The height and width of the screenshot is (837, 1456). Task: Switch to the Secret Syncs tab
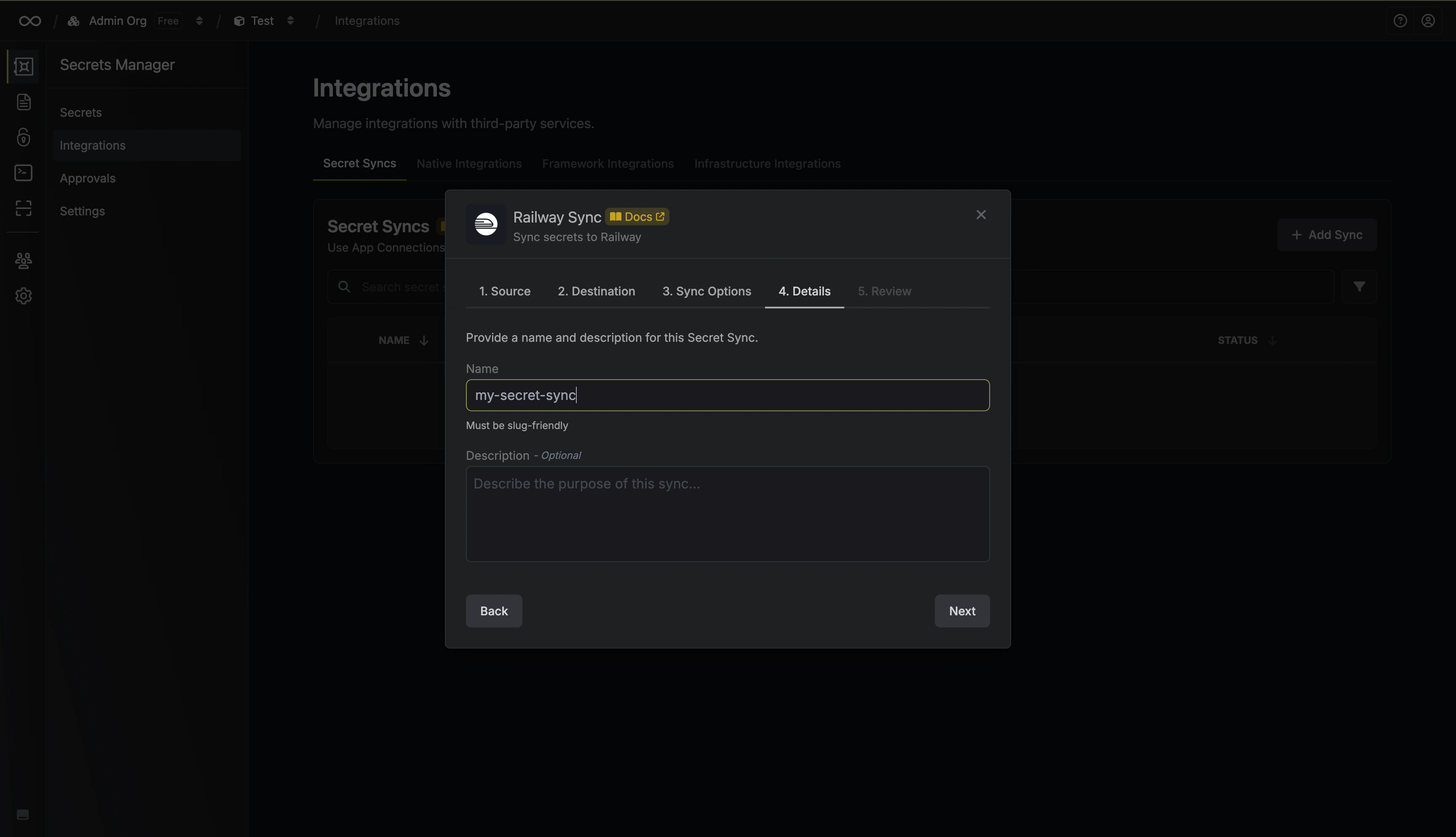point(360,163)
